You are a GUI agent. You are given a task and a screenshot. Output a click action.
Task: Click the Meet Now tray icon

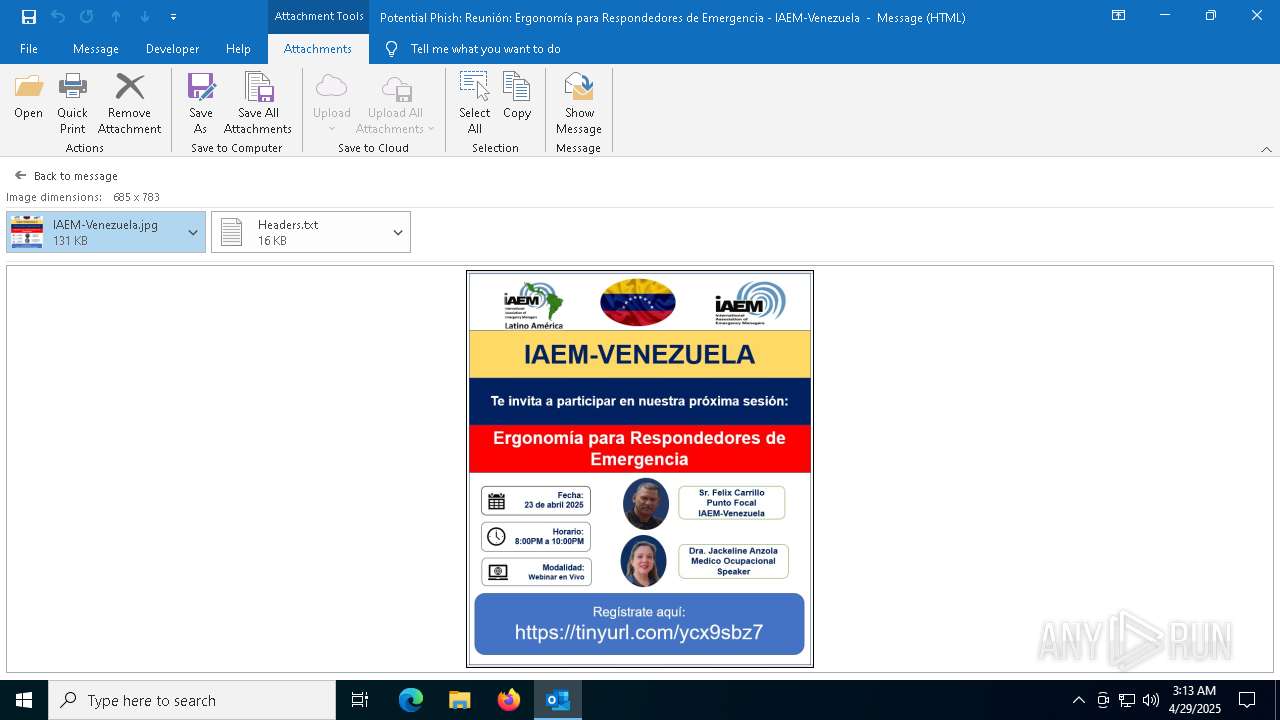[x=1103, y=700]
